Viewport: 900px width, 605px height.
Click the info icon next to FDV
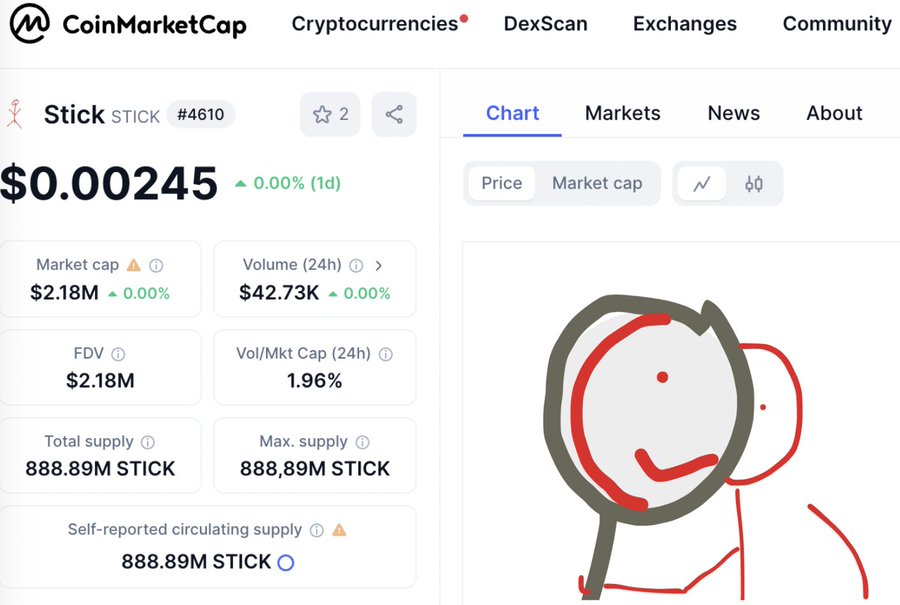click(x=118, y=354)
